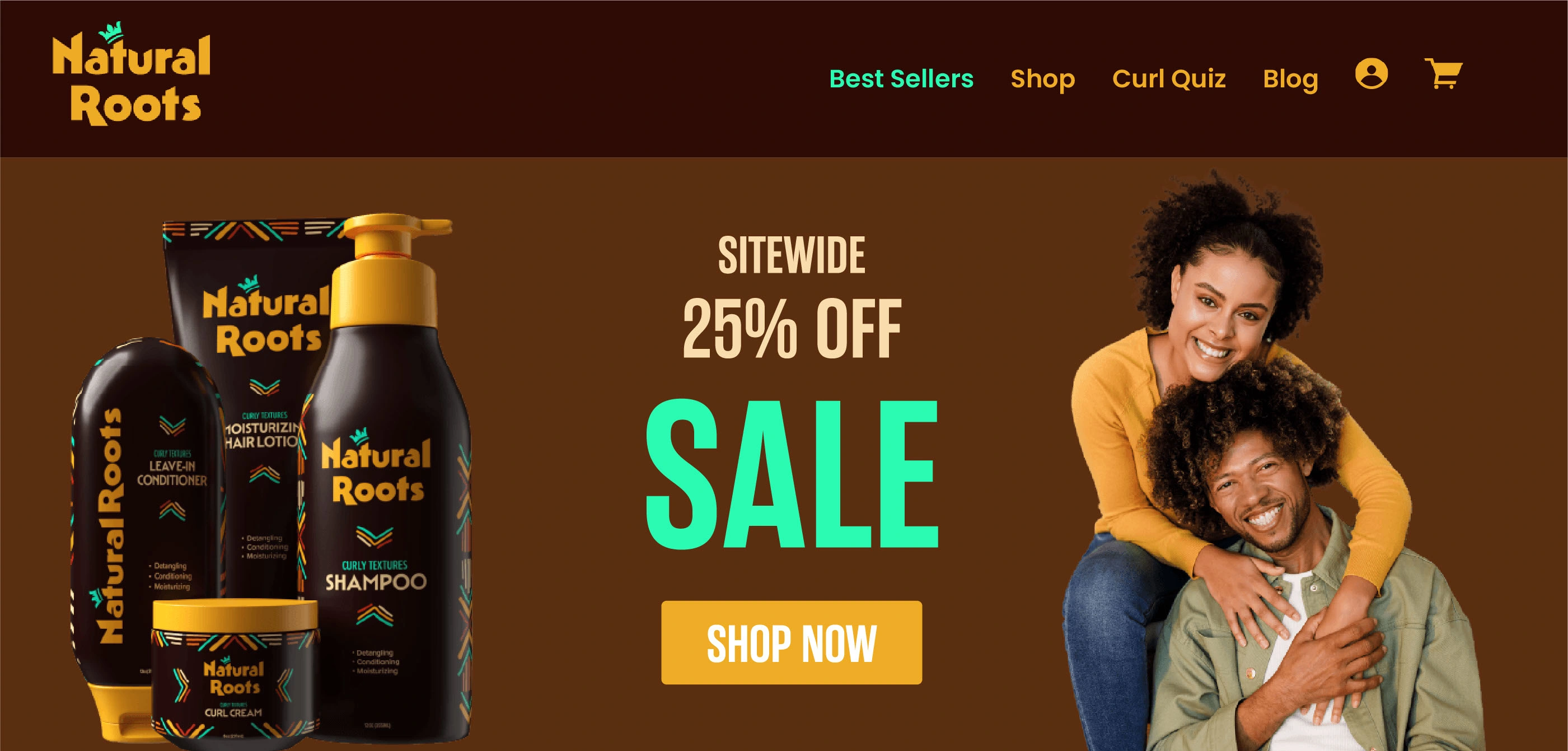Select the Curl Cream jar
This screenshot has height=751, width=1568.
click(235, 673)
